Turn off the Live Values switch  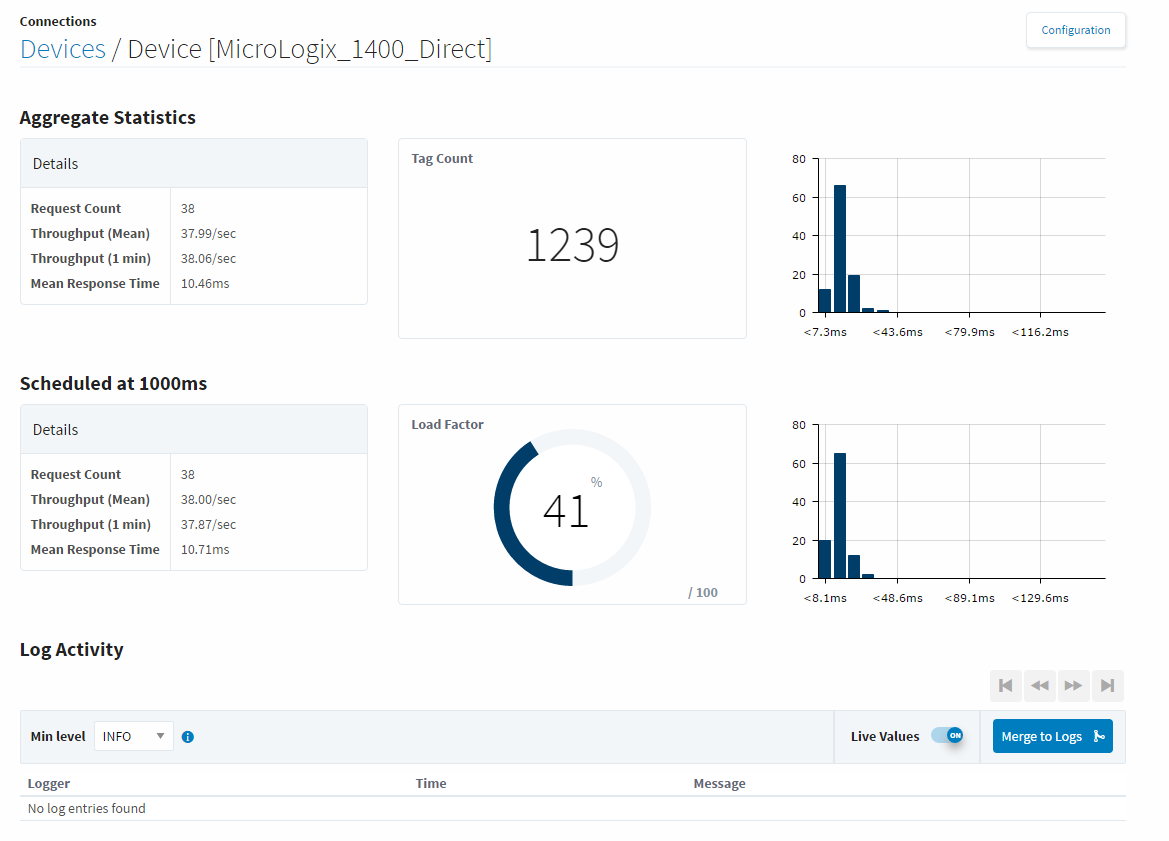tap(946, 736)
